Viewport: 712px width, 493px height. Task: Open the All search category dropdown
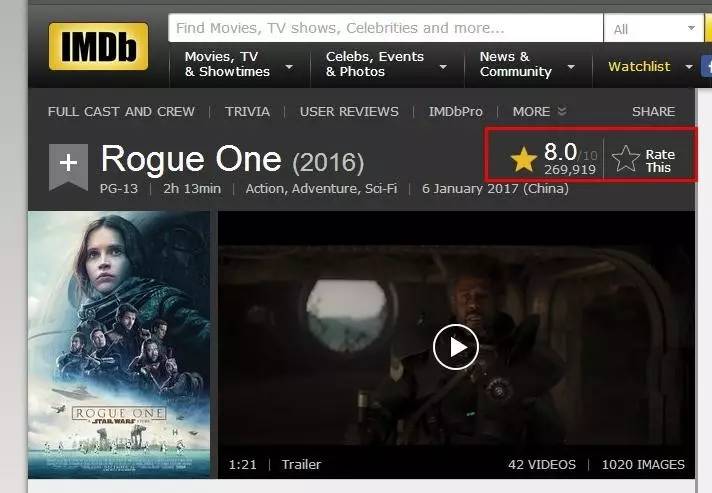click(x=654, y=29)
